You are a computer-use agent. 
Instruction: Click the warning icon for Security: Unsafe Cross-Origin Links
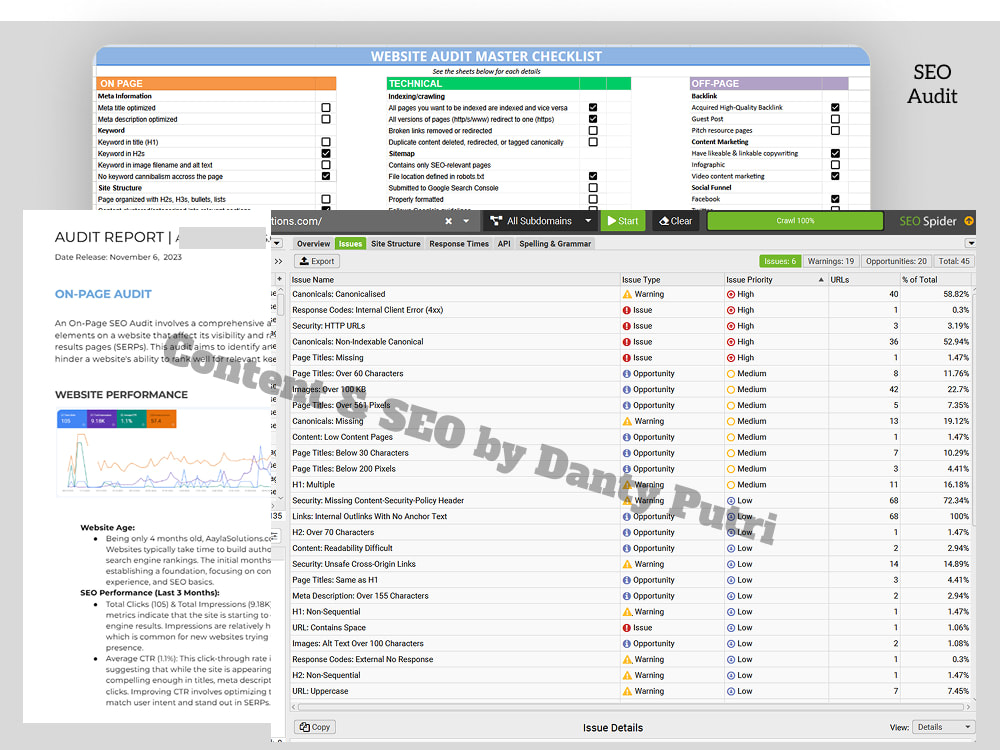tap(627, 564)
